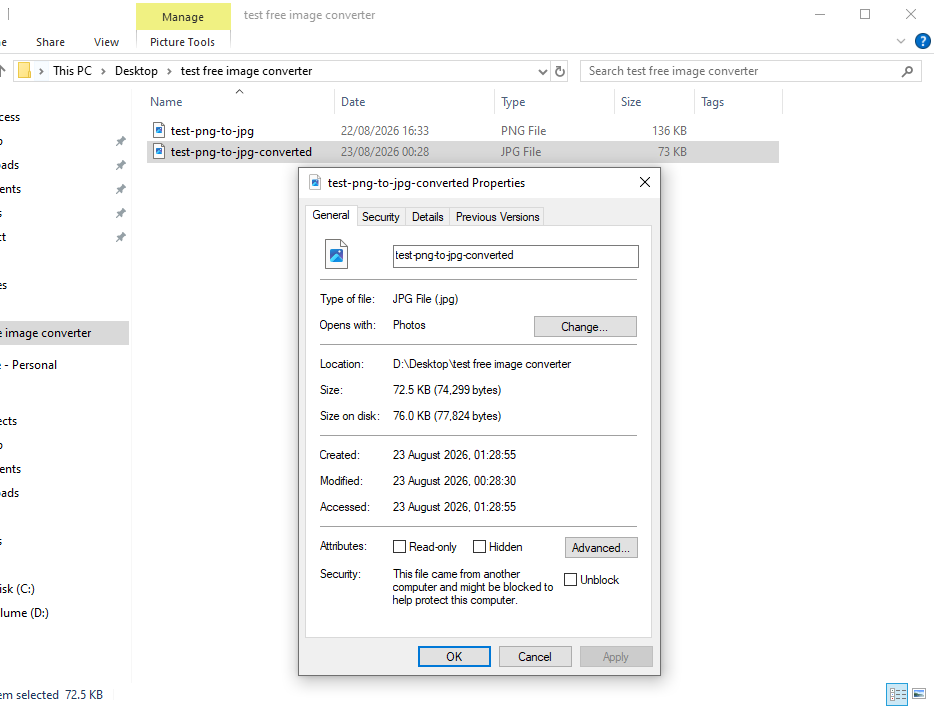Expand the ribbon with chevron arrow
This screenshot has height=706, width=934.
click(x=901, y=41)
